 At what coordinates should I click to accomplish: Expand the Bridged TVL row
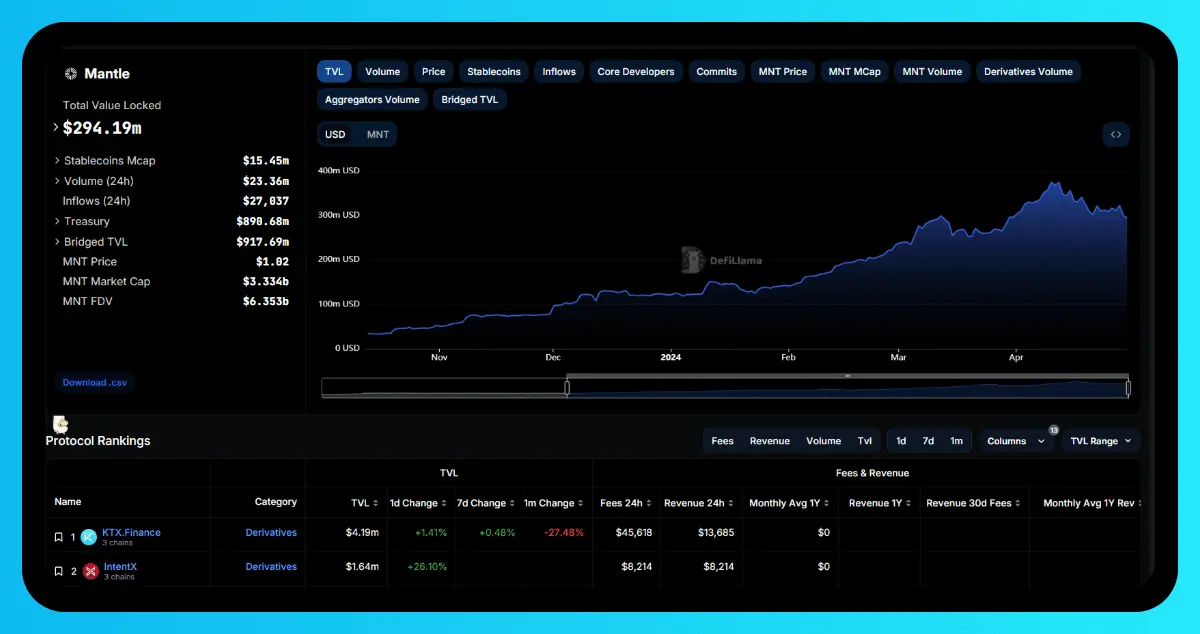coord(57,242)
